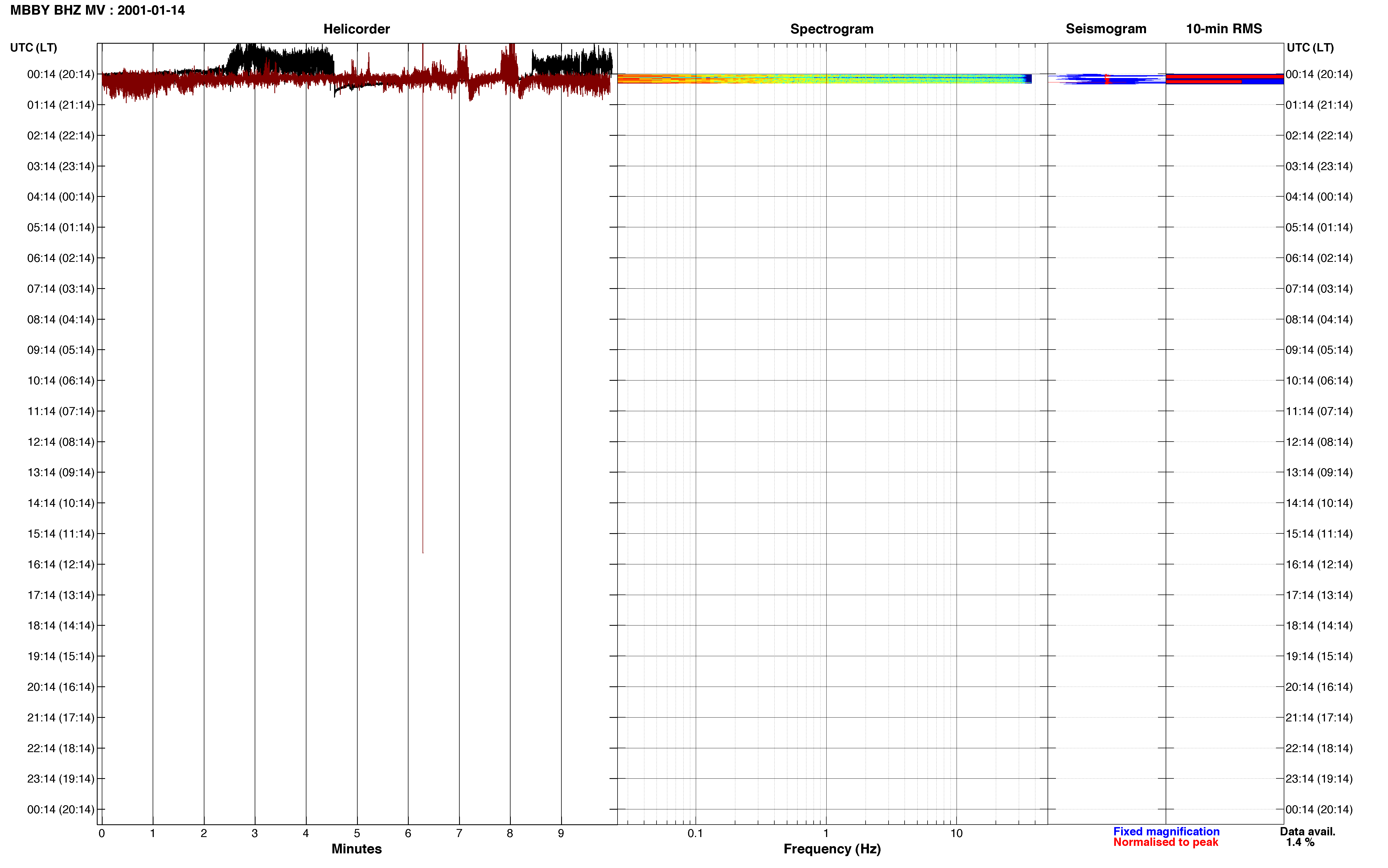
Task: Click frequency axis tick label "1" under spectrogram
Action: [826, 833]
